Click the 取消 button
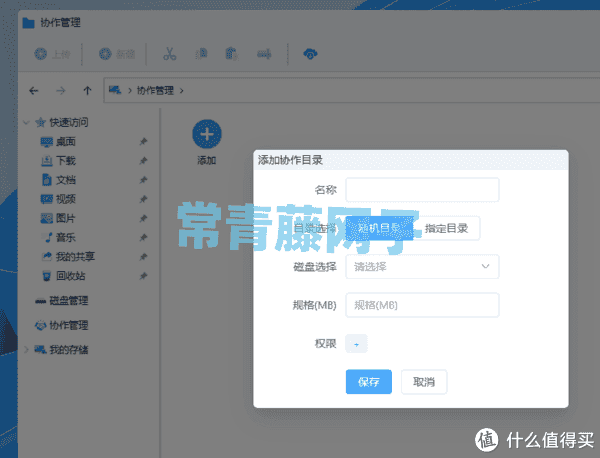 (x=424, y=382)
